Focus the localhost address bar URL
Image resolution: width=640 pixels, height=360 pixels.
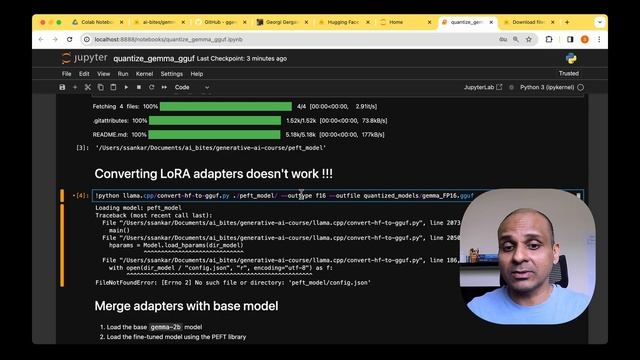[169, 40]
